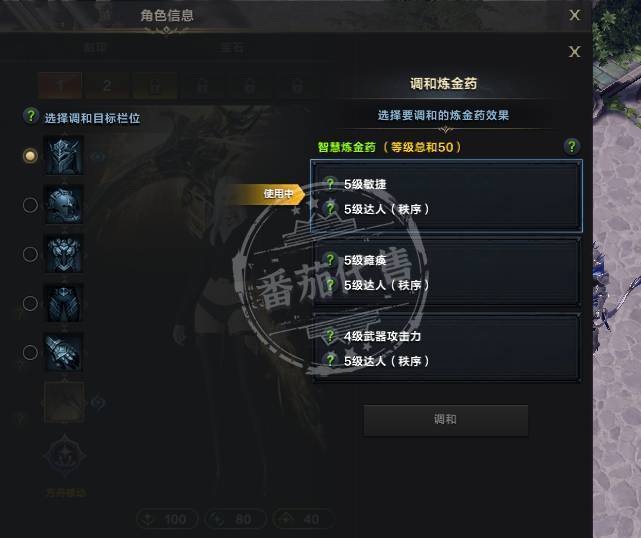Click help icon next to 4级武器攻击力

pyautogui.click(x=330, y=336)
